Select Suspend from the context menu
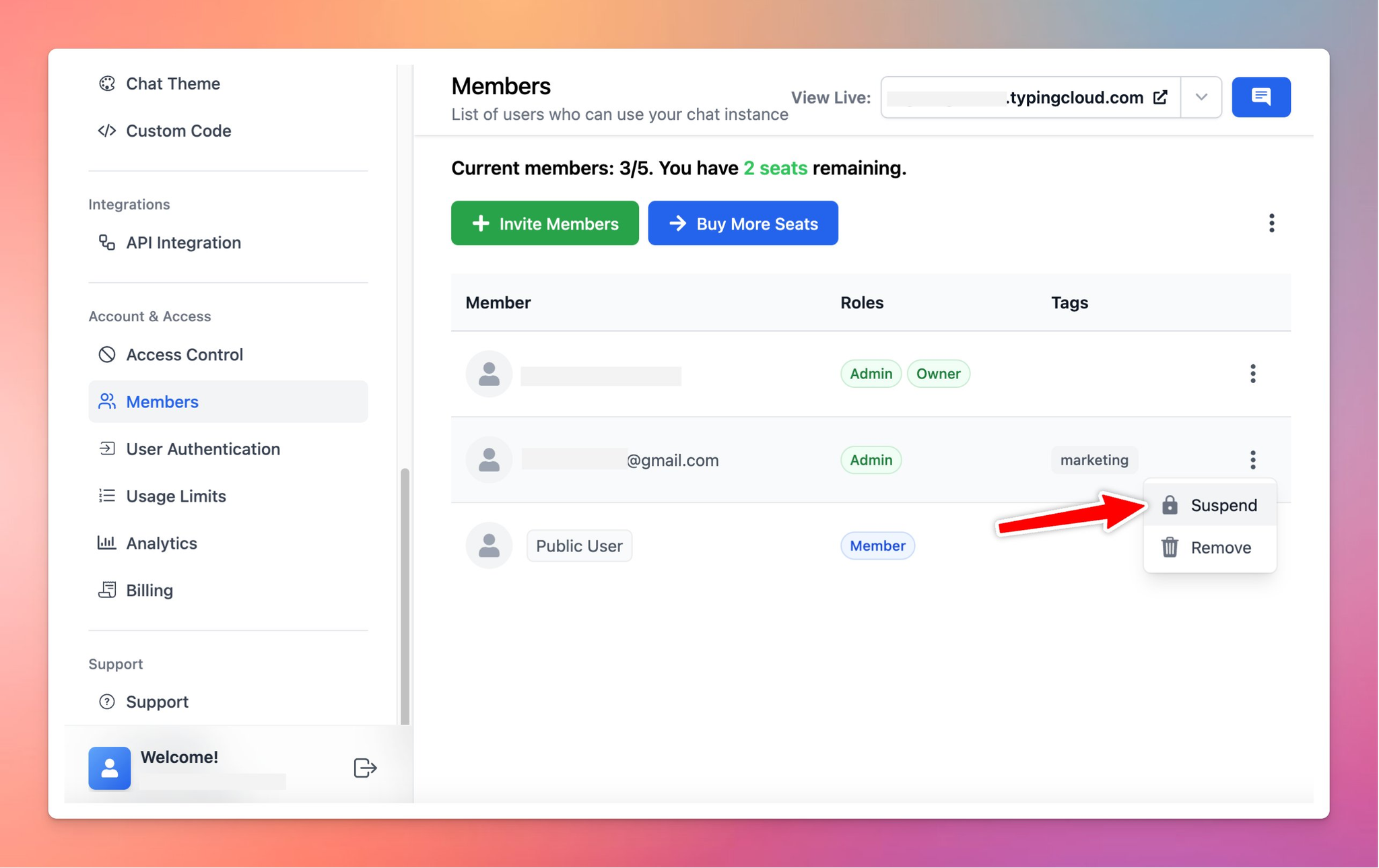The height and width of the screenshot is (868, 1379). click(1210, 505)
